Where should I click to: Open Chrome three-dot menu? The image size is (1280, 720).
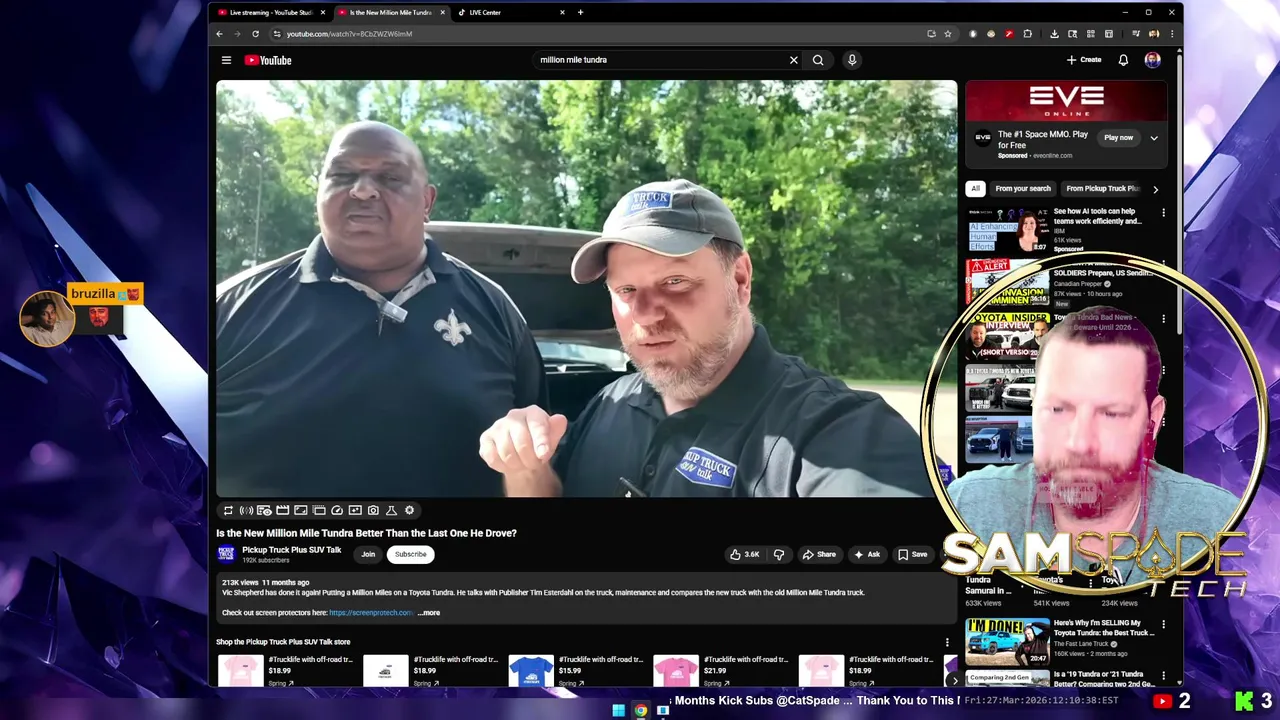point(1172,34)
